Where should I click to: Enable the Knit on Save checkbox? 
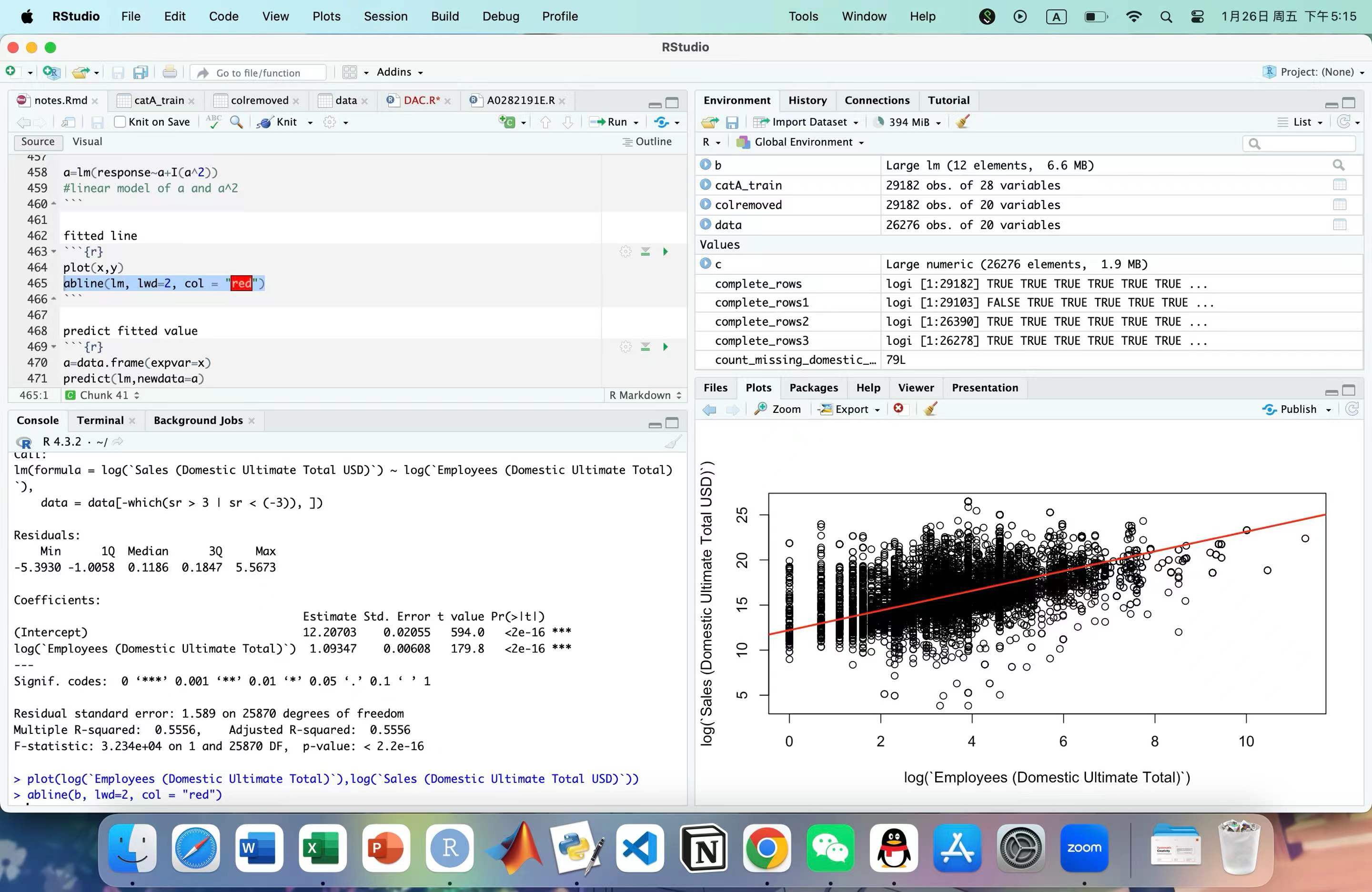pos(120,122)
